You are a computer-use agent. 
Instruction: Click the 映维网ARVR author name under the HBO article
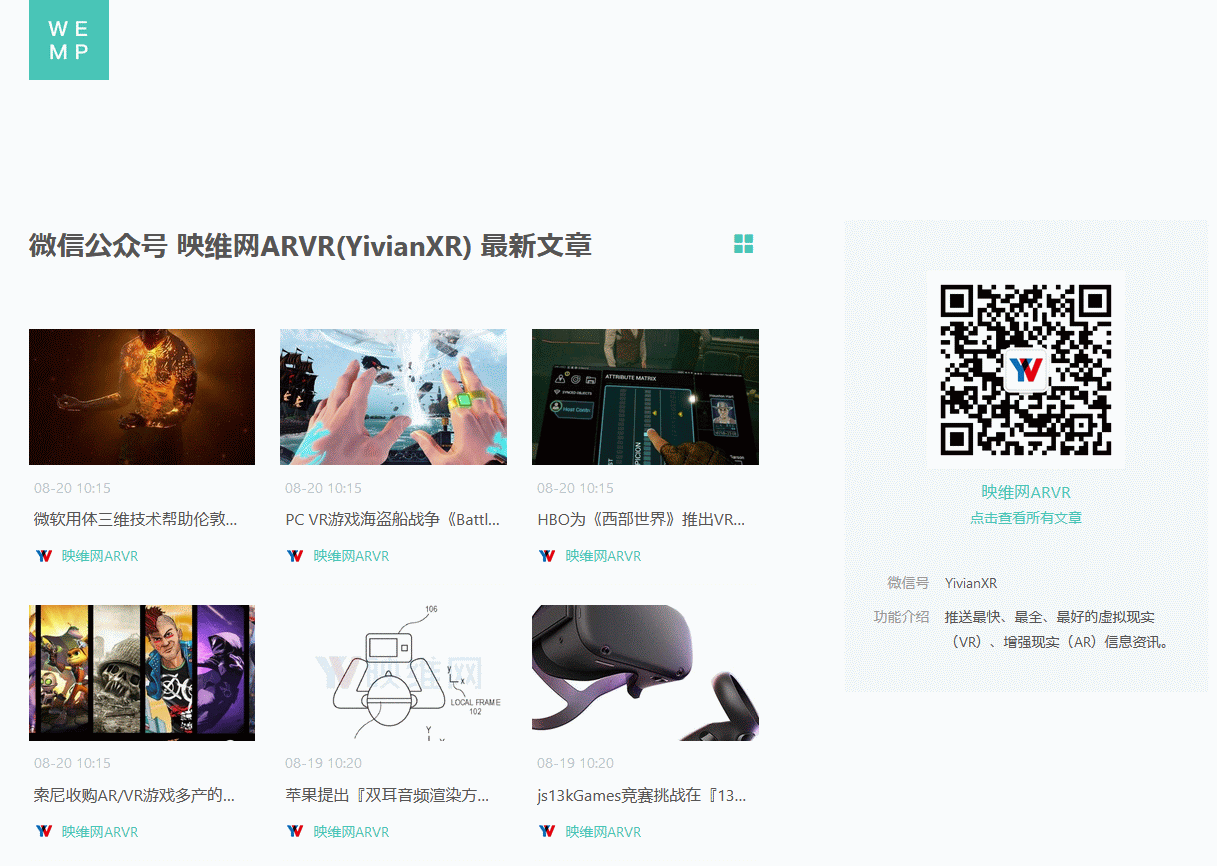[603, 556]
